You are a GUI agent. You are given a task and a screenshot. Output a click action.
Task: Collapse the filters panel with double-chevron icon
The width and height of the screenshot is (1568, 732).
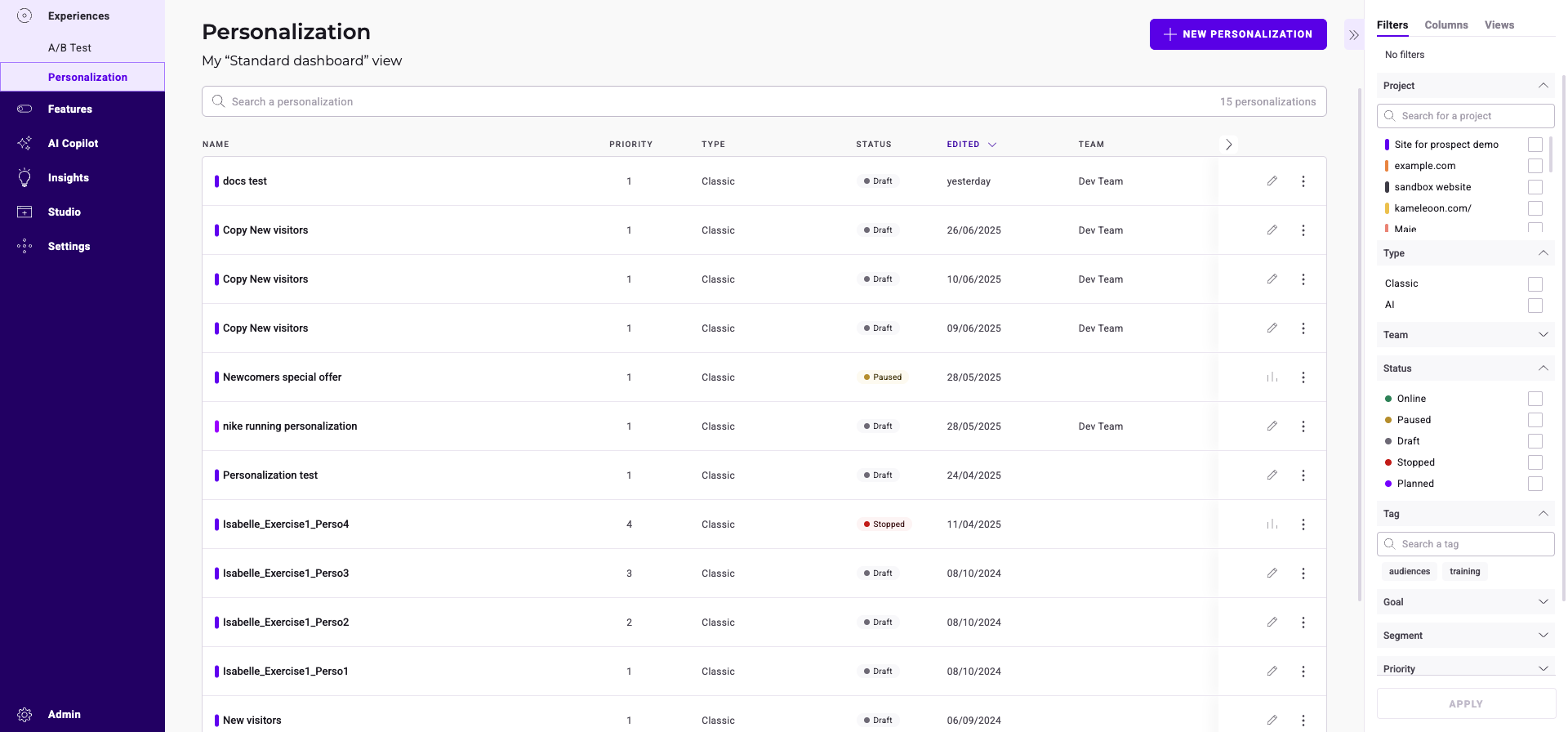[x=1353, y=35]
